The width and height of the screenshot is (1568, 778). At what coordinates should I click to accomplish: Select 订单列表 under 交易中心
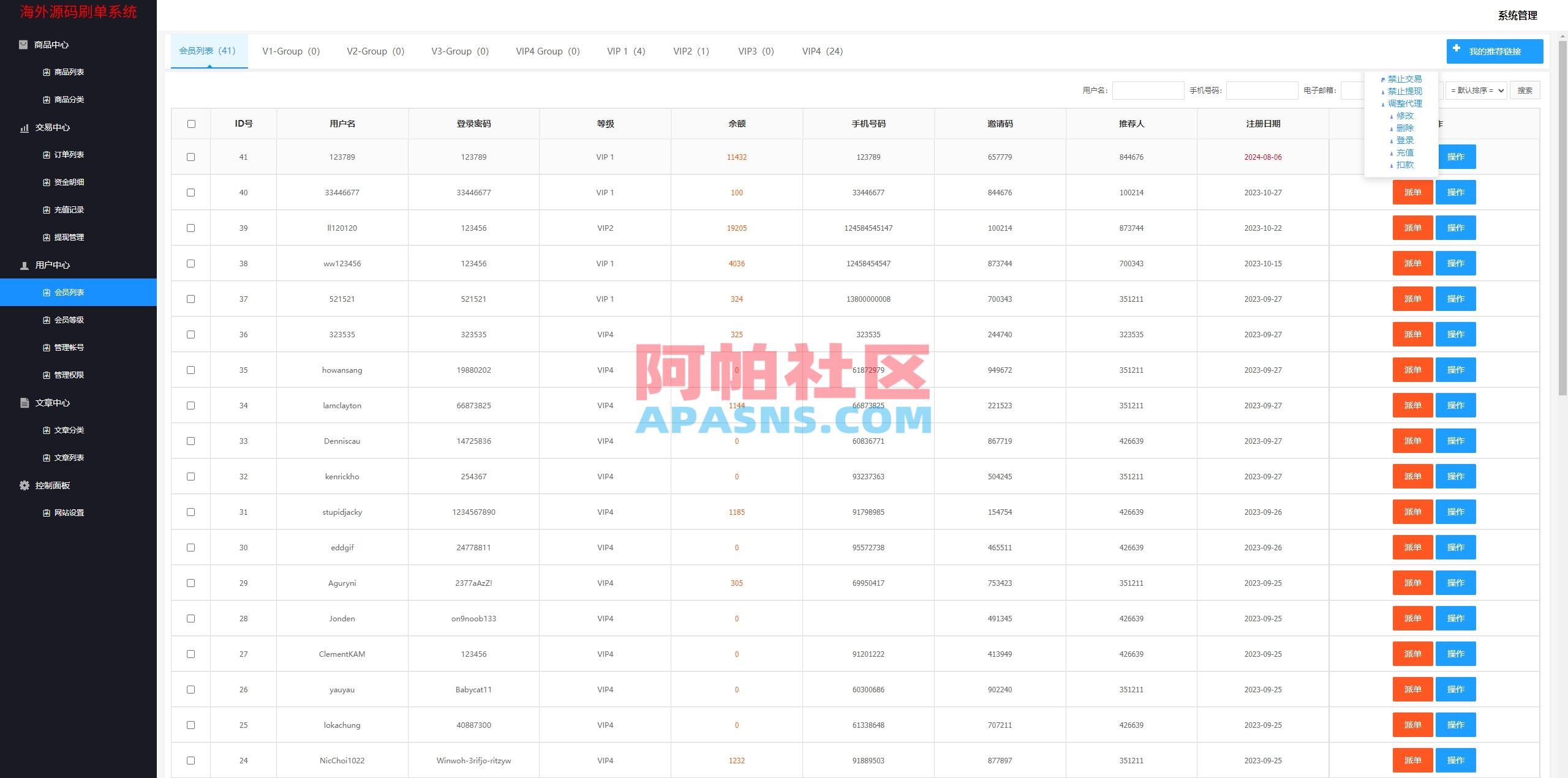(x=69, y=154)
